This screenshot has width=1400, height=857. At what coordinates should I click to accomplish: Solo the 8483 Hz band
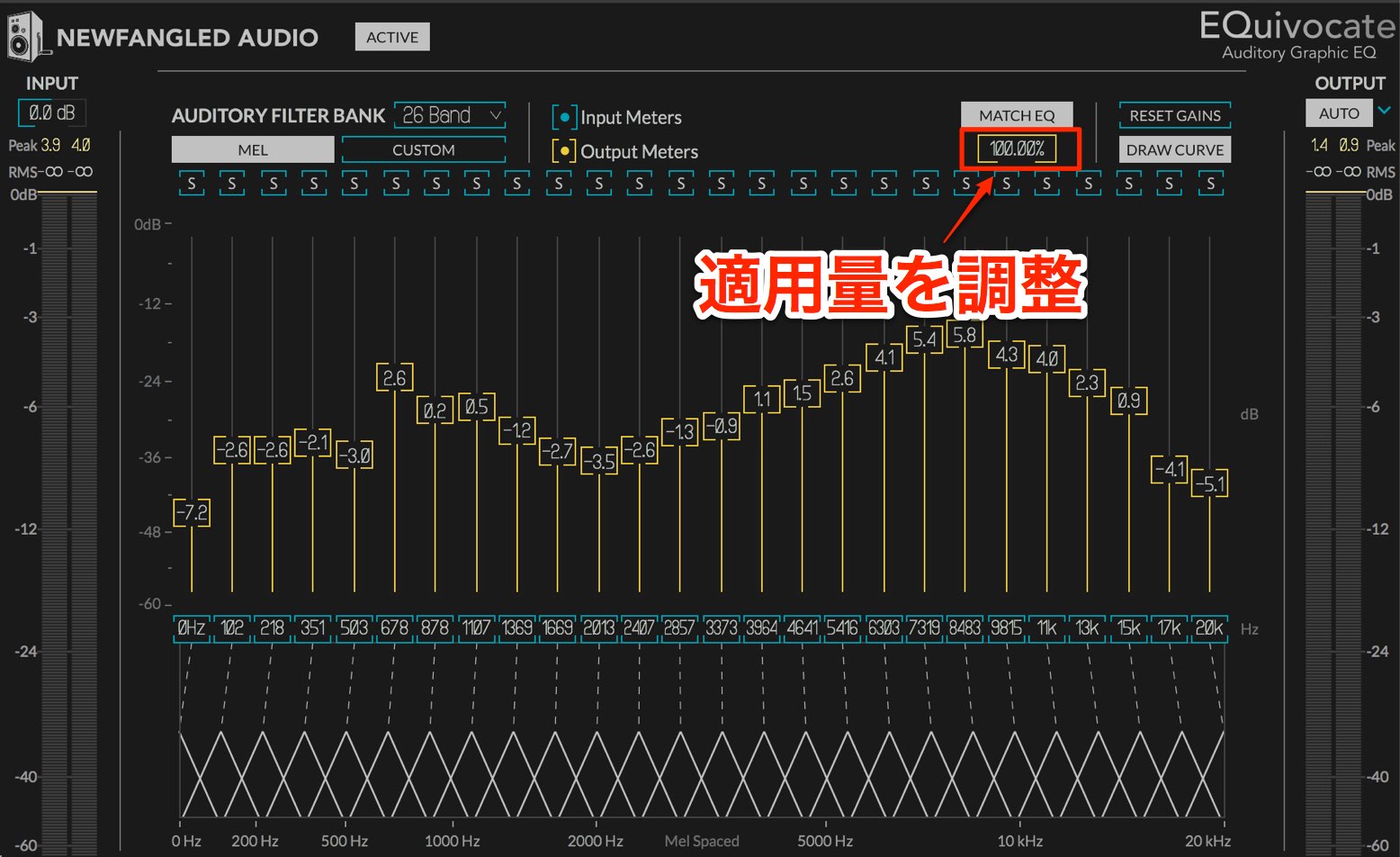point(965,184)
